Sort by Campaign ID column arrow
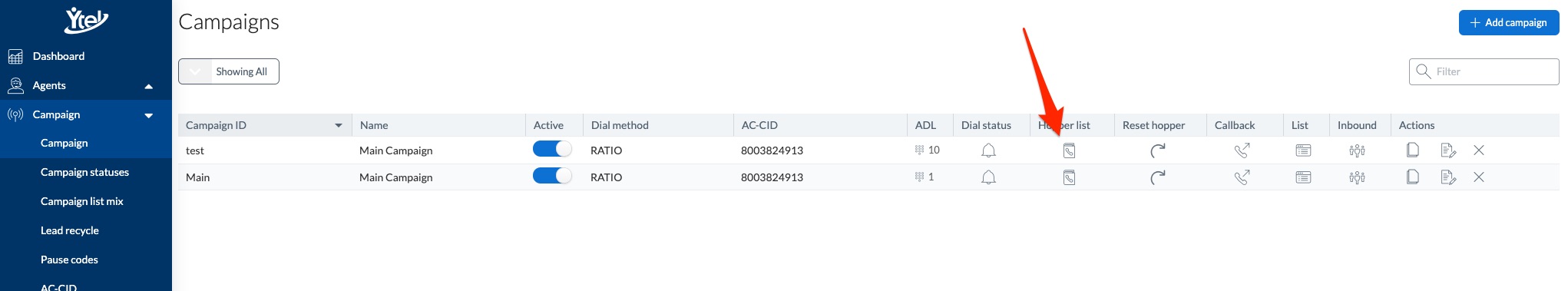 click(339, 125)
